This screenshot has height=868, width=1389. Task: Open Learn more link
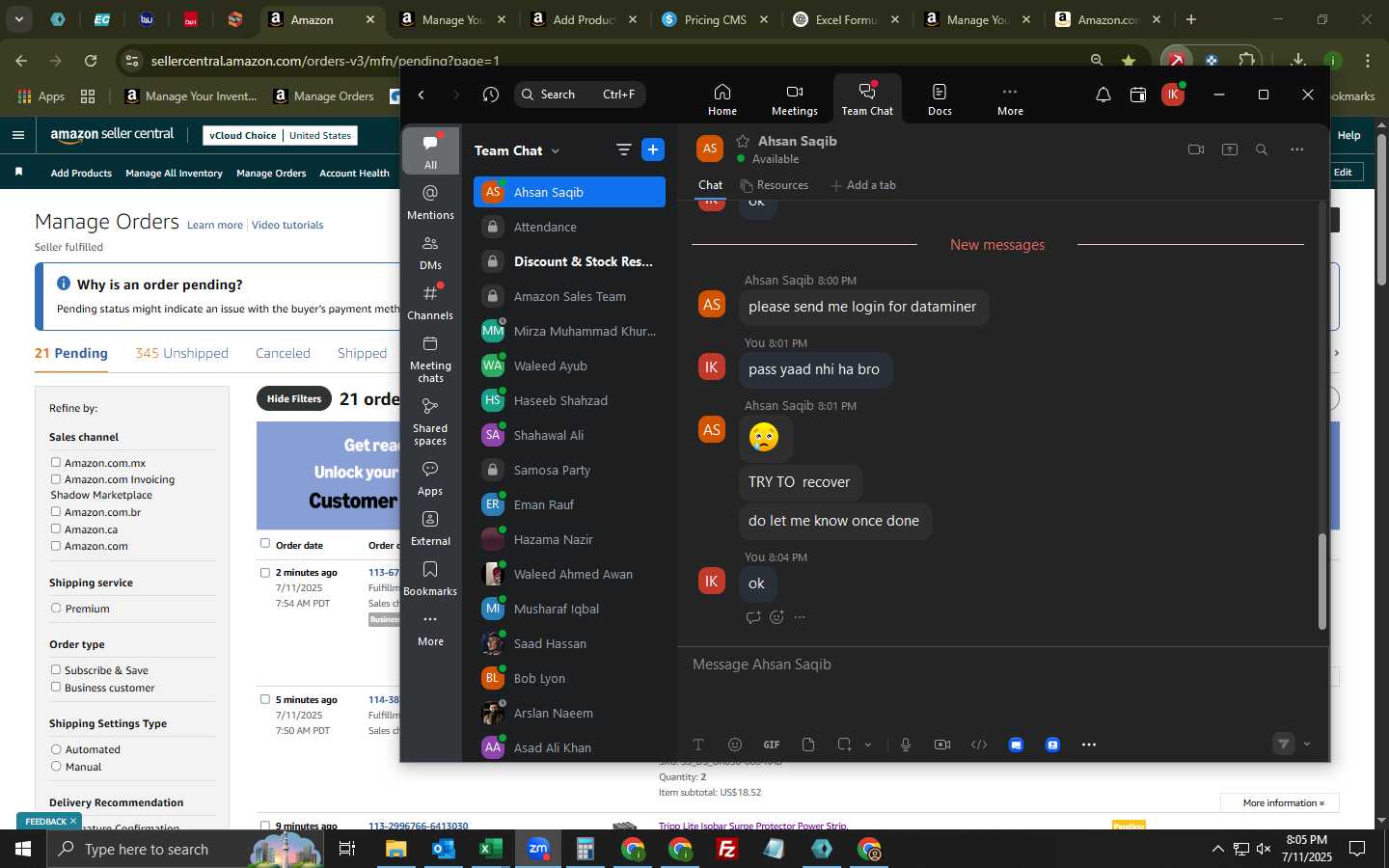click(x=215, y=225)
